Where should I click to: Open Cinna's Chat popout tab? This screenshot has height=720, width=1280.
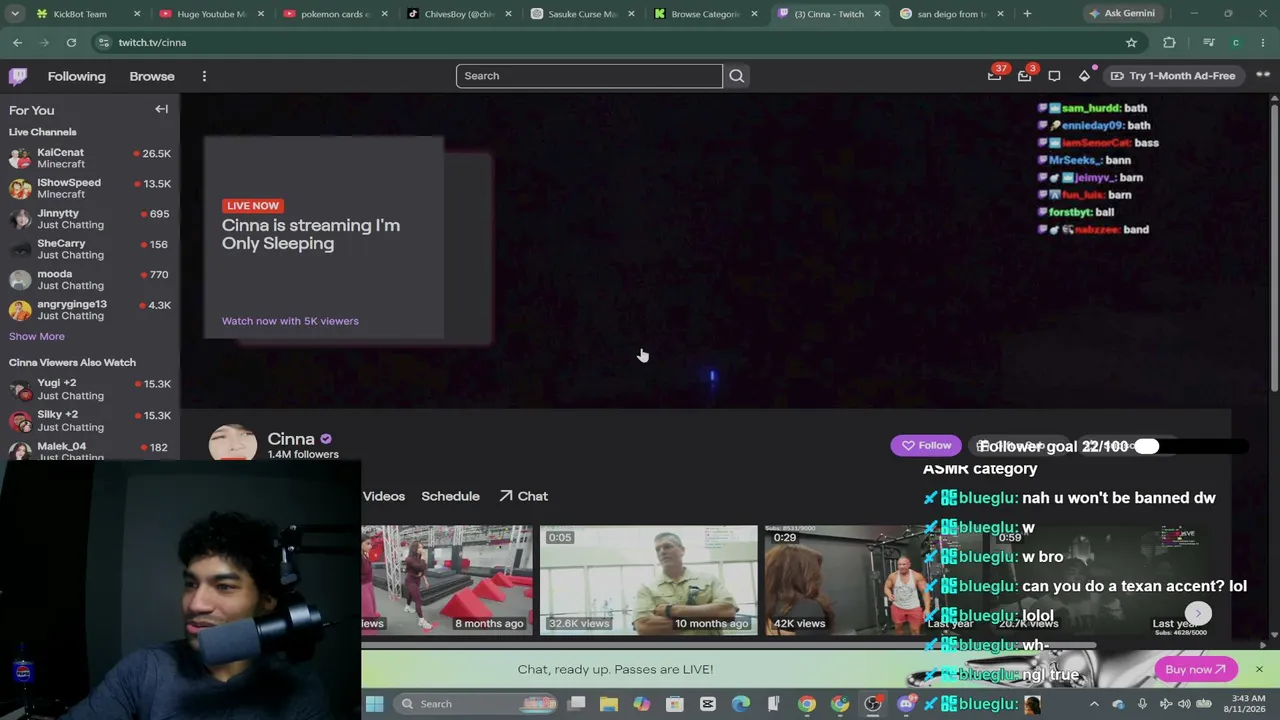[x=524, y=496]
